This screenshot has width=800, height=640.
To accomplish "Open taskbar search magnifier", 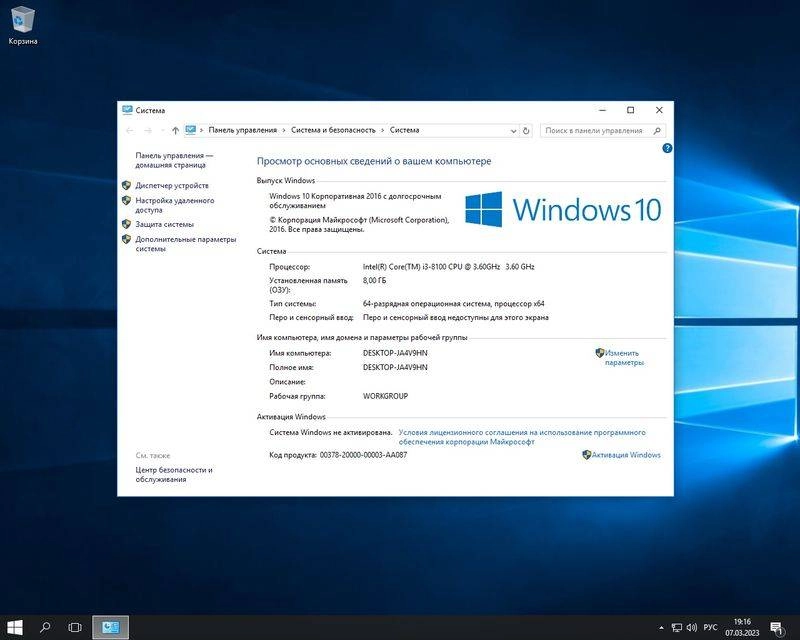I will [x=45, y=627].
